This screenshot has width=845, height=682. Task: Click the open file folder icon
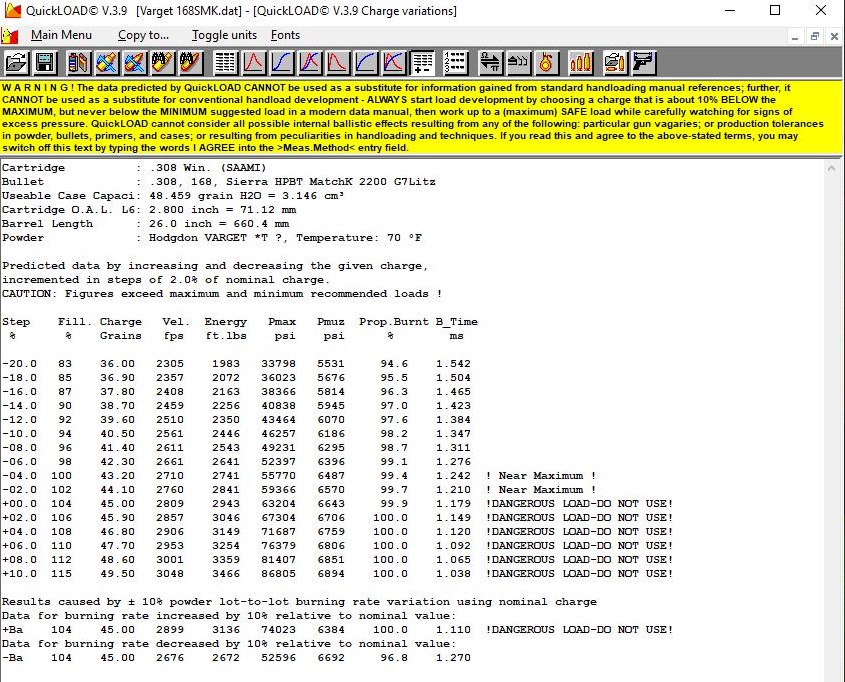point(17,63)
